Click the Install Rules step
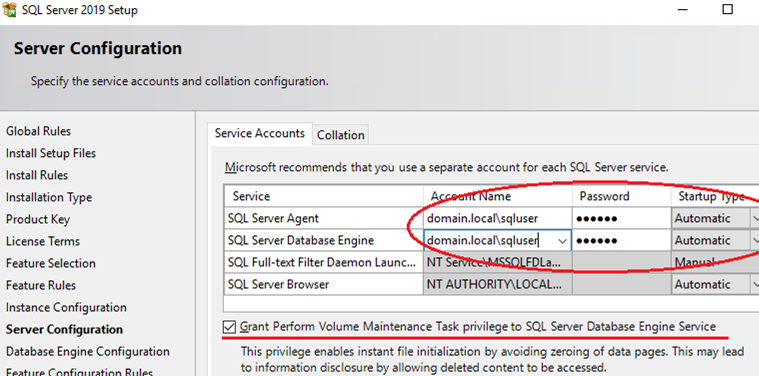 coord(37,175)
